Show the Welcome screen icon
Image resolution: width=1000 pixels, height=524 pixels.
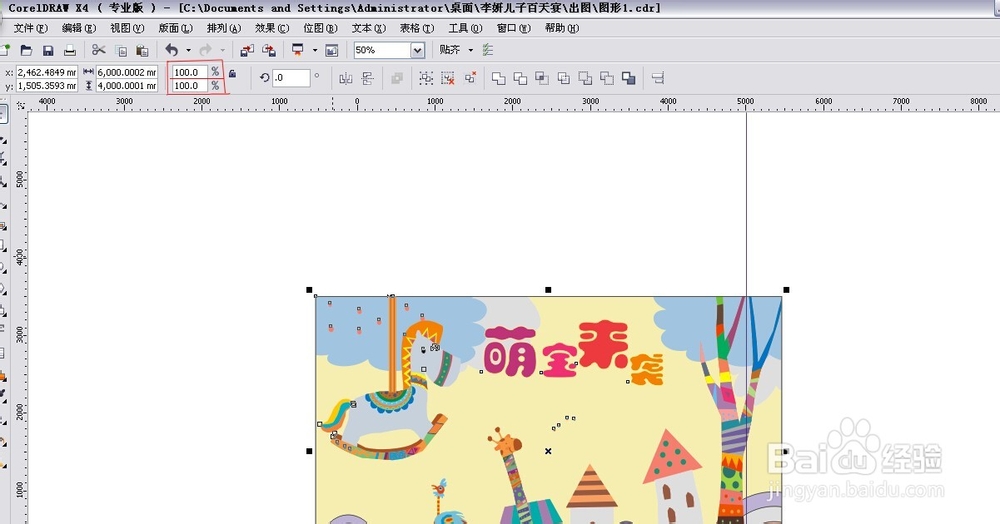(x=332, y=50)
